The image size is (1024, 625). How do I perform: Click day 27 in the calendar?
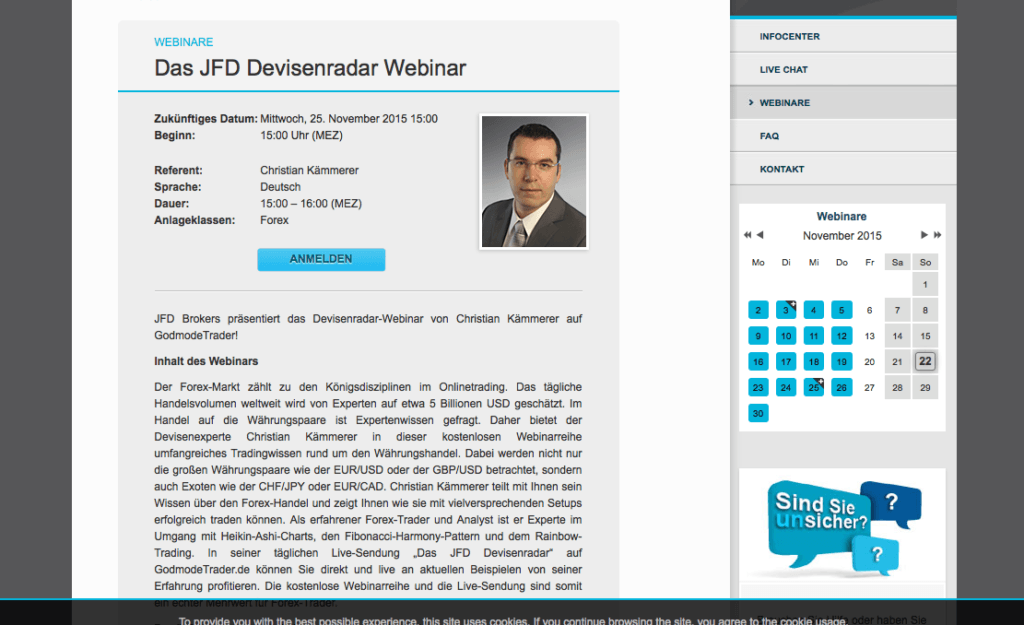pos(870,388)
